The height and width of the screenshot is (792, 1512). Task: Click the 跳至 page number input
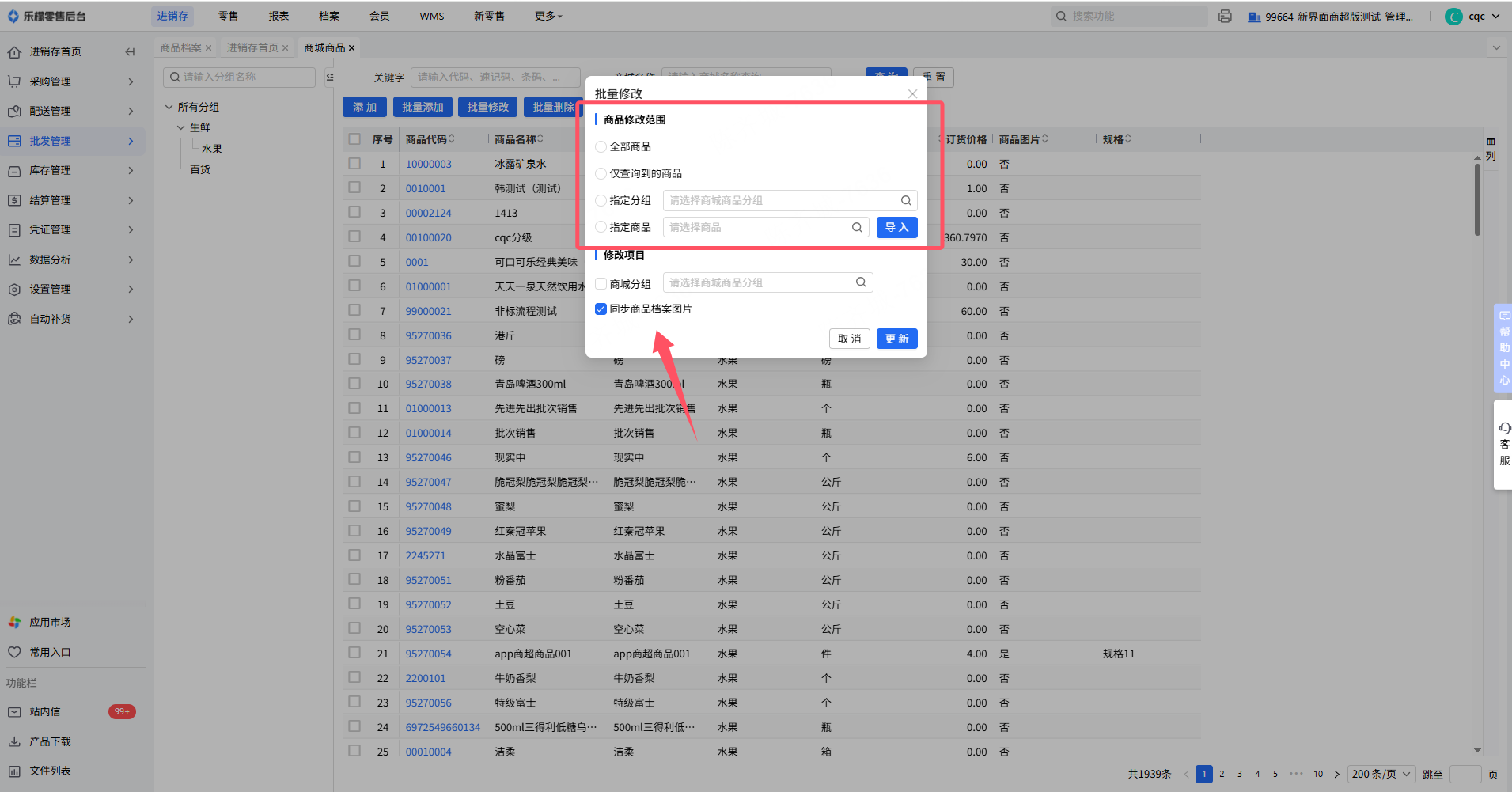click(1465, 775)
